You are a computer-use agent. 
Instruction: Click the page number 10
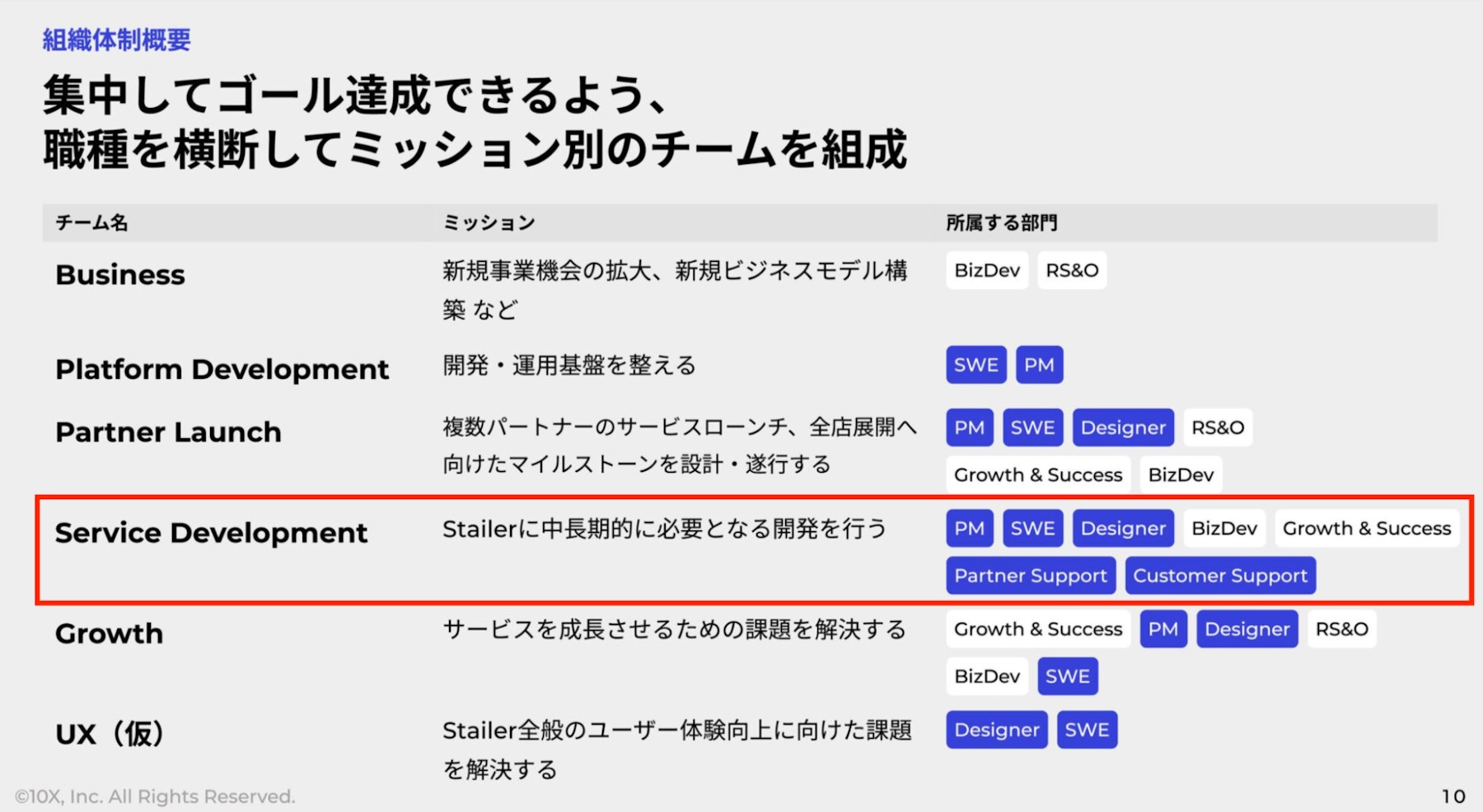1453,796
